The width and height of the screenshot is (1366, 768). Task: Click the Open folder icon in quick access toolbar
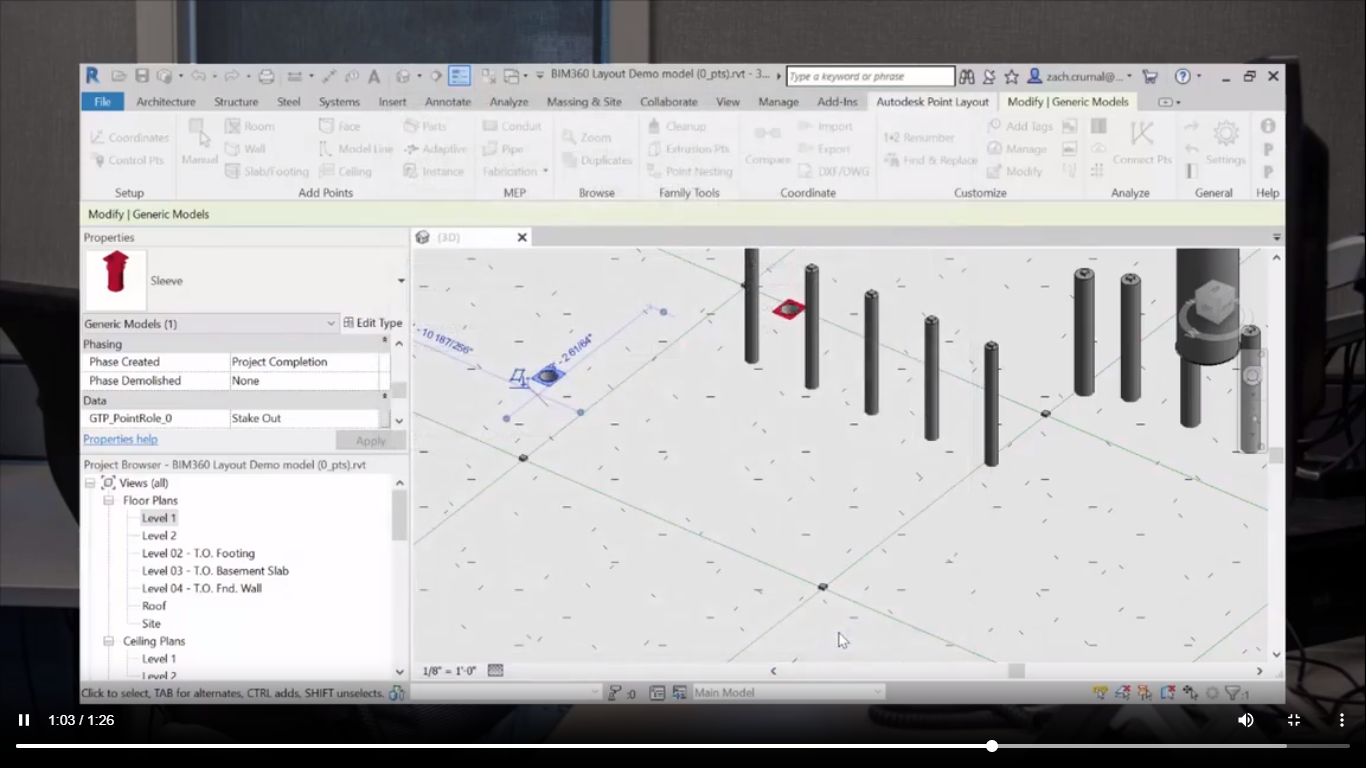pyautogui.click(x=119, y=76)
